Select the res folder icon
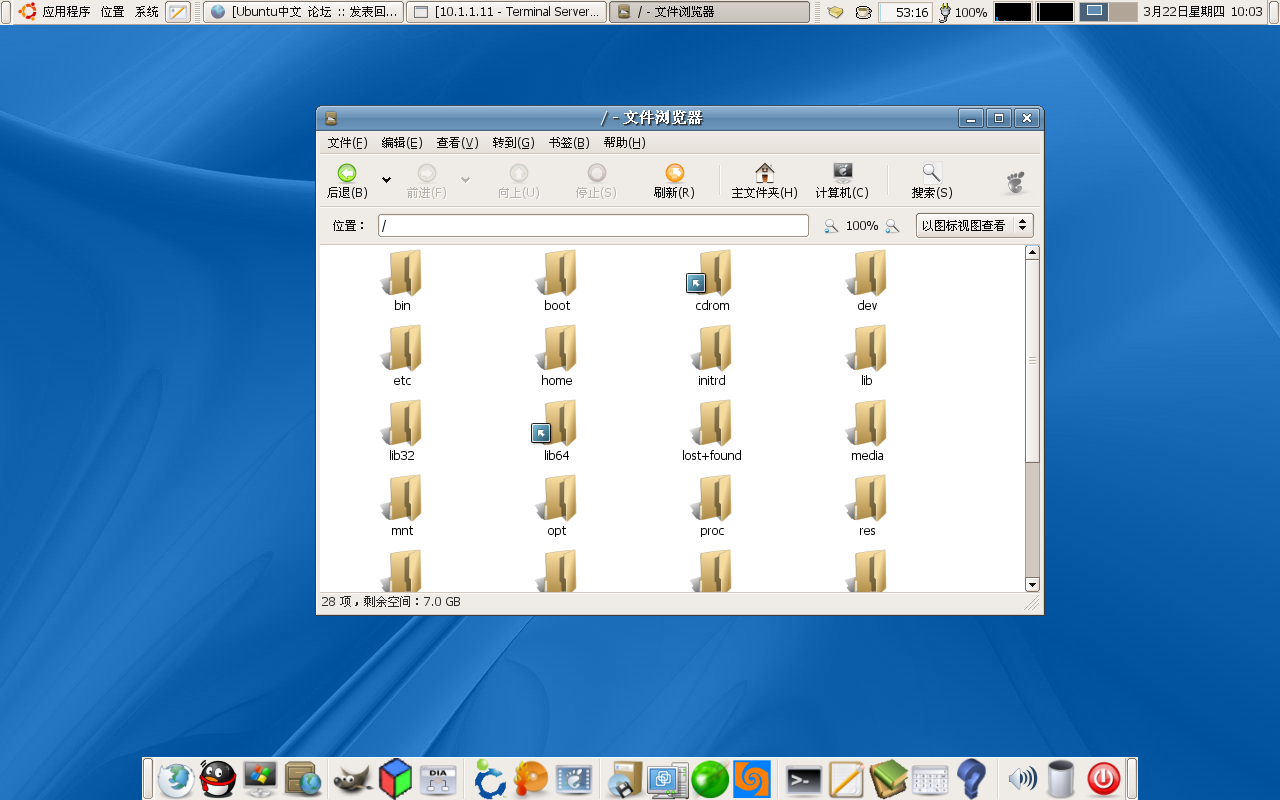The height and width of the screenshot is (800, 1280). (867, 498)
